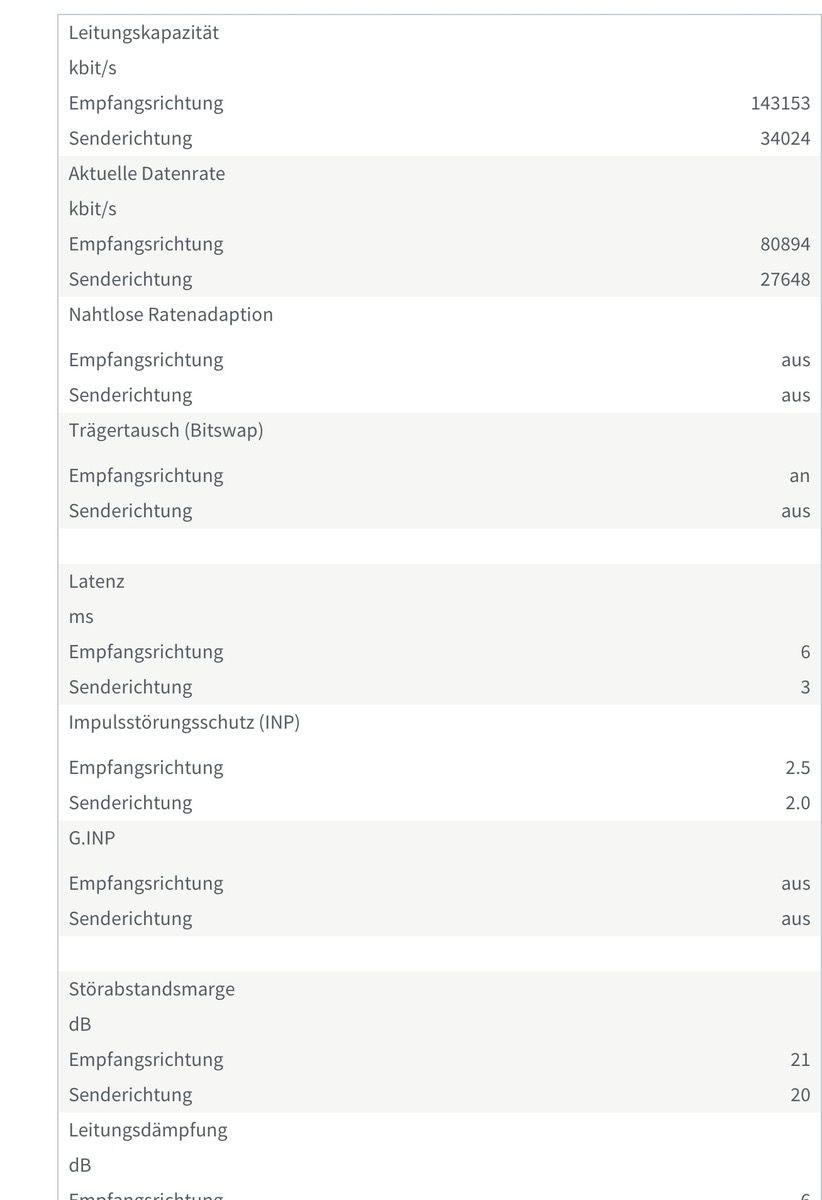The width and height of the screenshot is (822, 1200).
Task: Select the latency receive value 6
Action: click(805, 652)
